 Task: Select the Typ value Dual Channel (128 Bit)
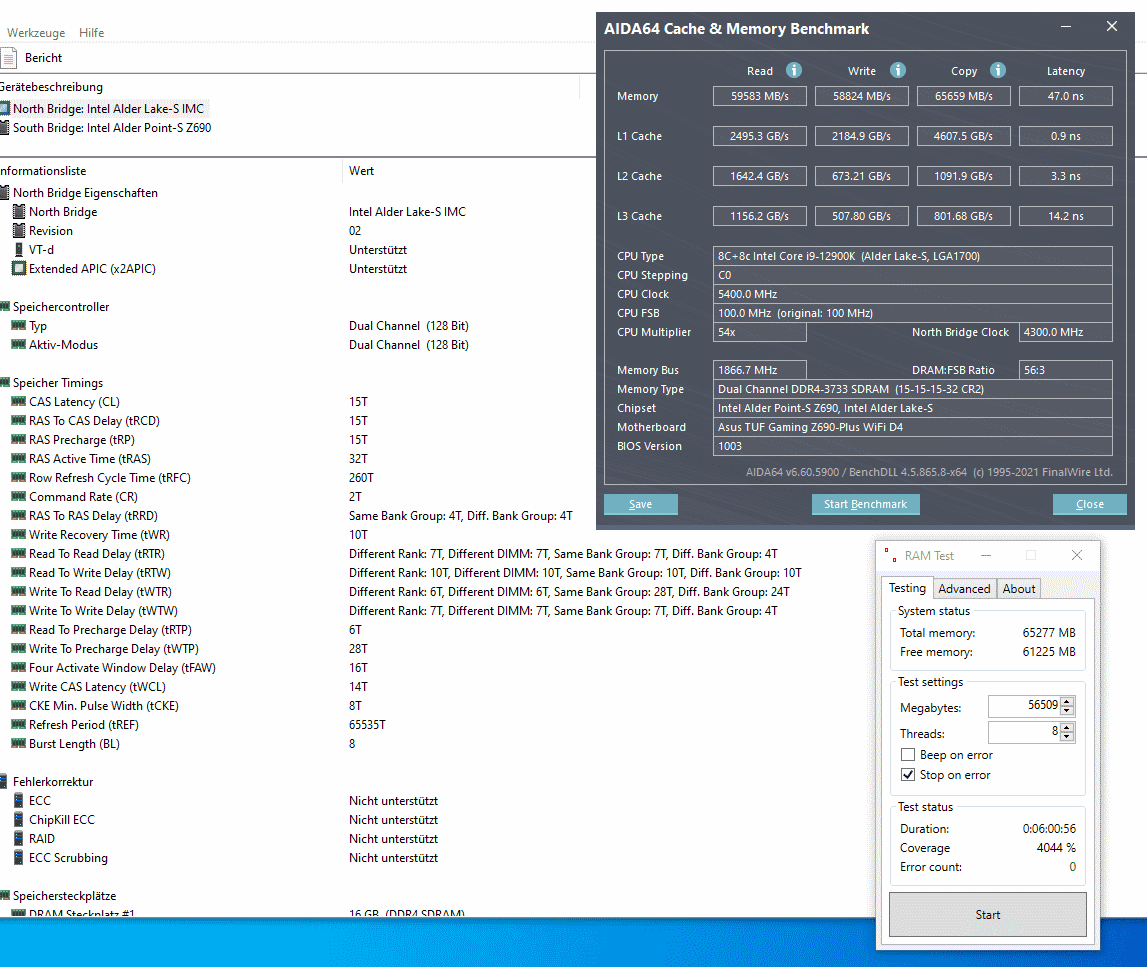pos(409,326)
